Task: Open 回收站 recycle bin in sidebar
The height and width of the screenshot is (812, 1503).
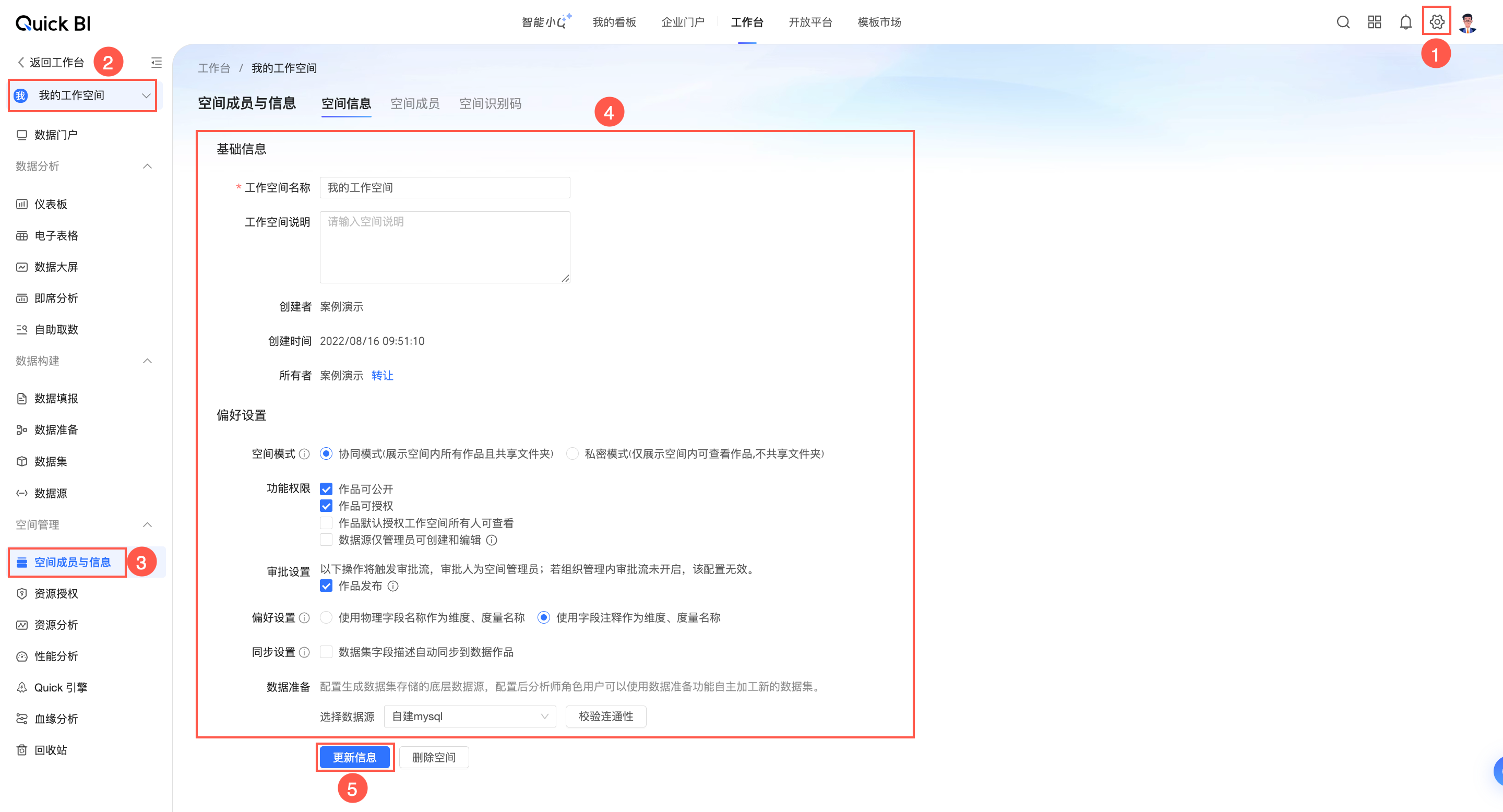Action: [x=51, y=749]
